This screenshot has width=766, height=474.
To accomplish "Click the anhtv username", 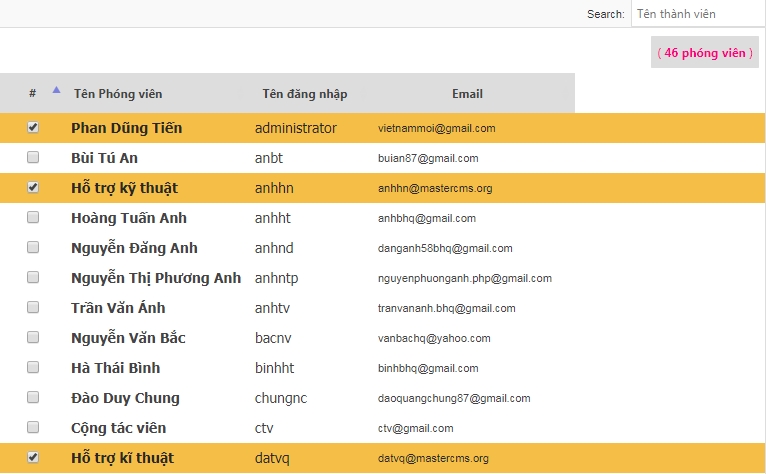I will click(x=272, y=308).
